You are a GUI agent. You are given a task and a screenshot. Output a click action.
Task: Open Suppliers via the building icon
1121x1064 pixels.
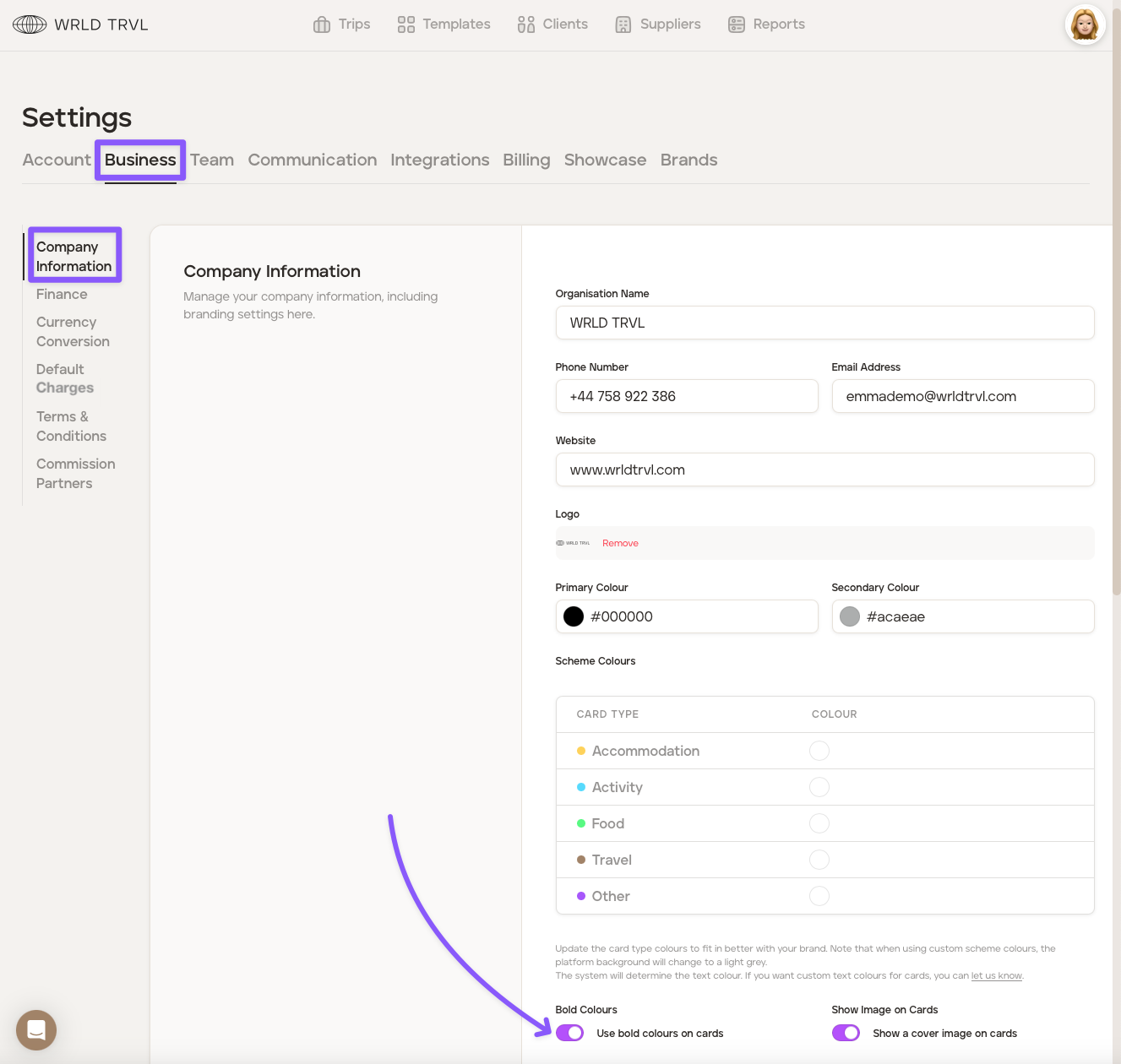[x=623, y=24]
